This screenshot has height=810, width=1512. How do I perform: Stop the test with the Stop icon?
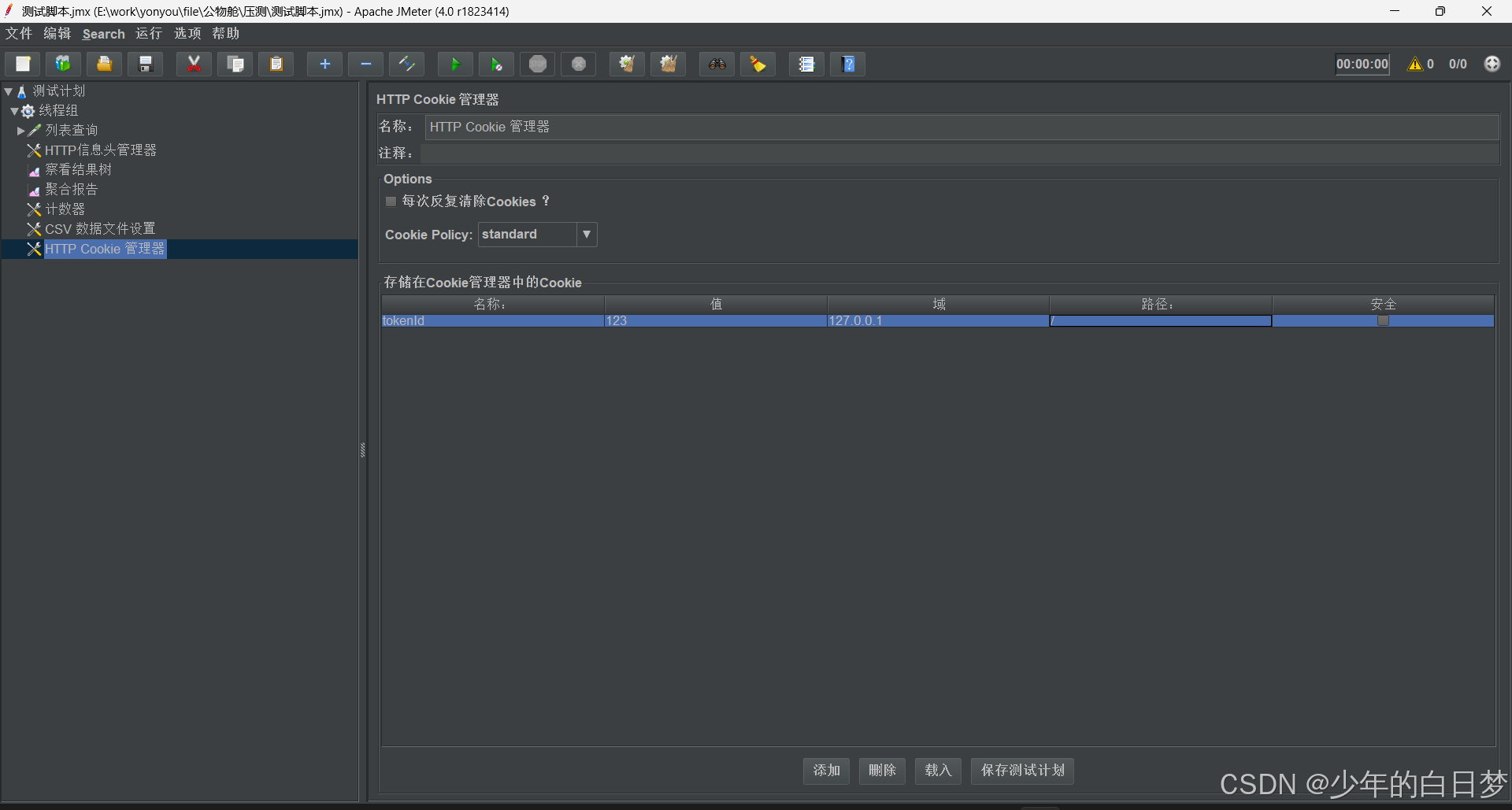point(538,64)
